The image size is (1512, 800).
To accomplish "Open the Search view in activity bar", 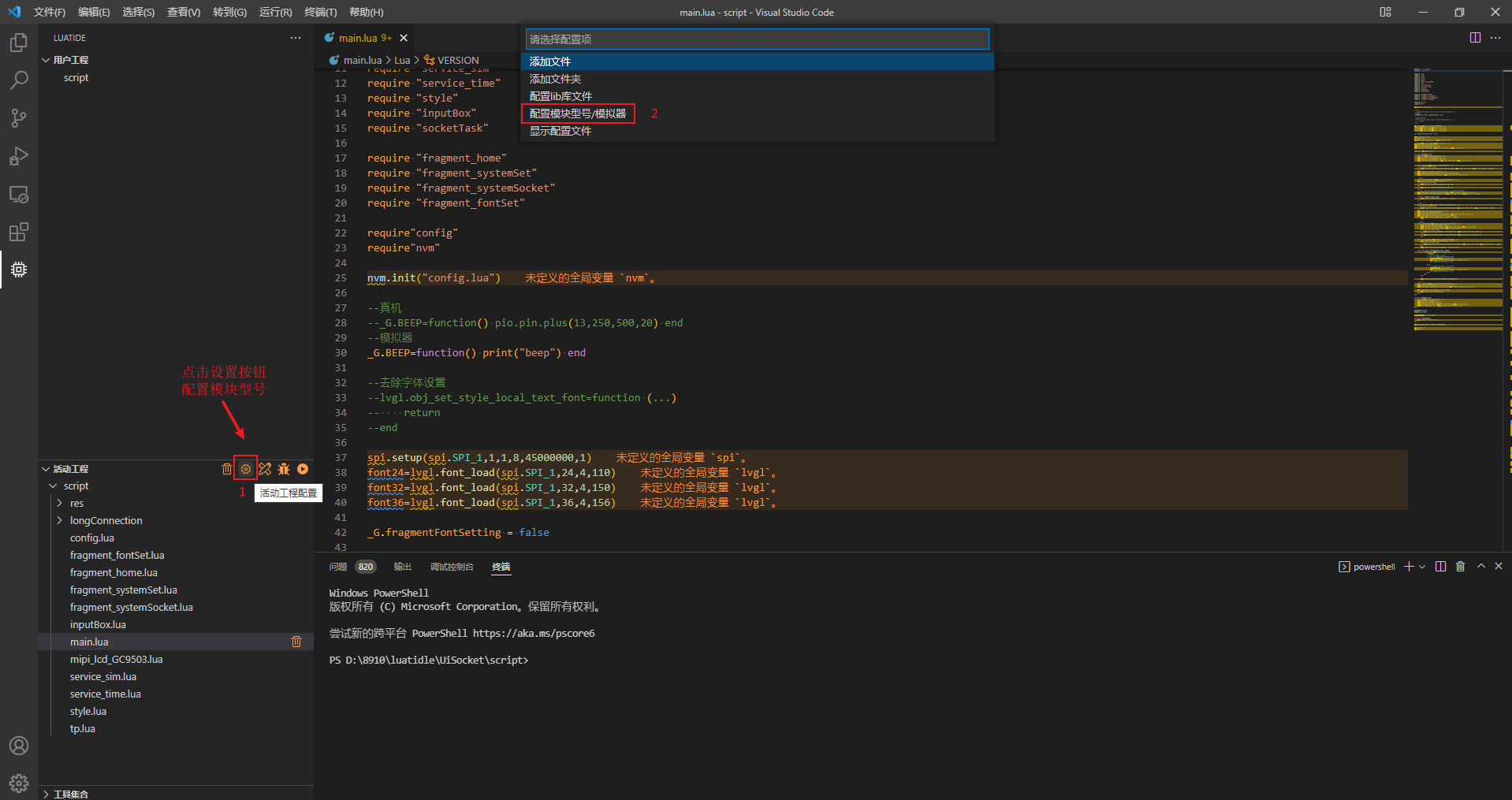I will click(x=19, y=80).
